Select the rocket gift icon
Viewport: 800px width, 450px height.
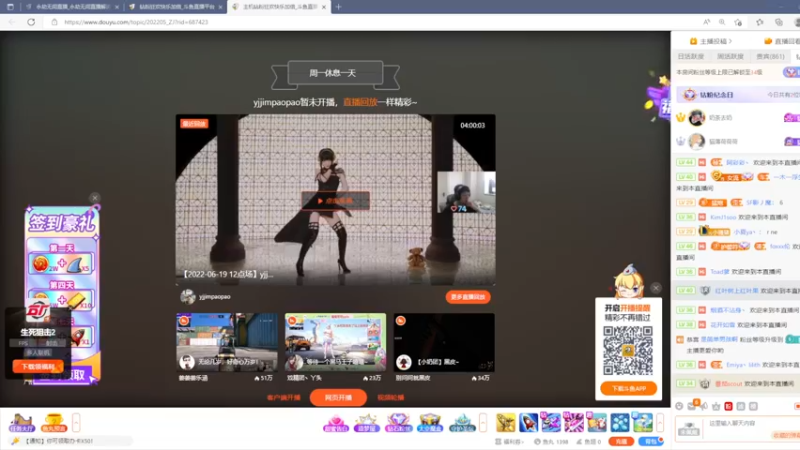click(x=529, y=422)
